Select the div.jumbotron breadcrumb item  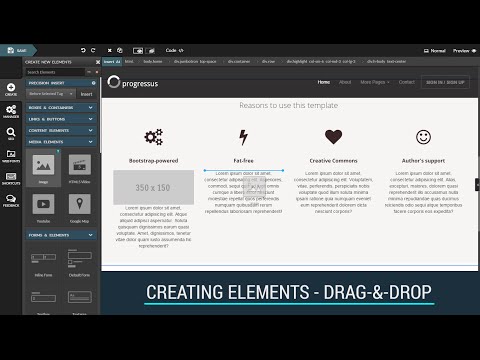pos(195,62)
